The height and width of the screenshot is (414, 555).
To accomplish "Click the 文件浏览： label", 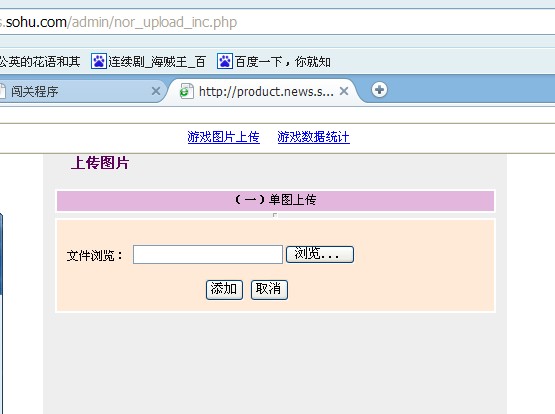I will tap(95, 255).
